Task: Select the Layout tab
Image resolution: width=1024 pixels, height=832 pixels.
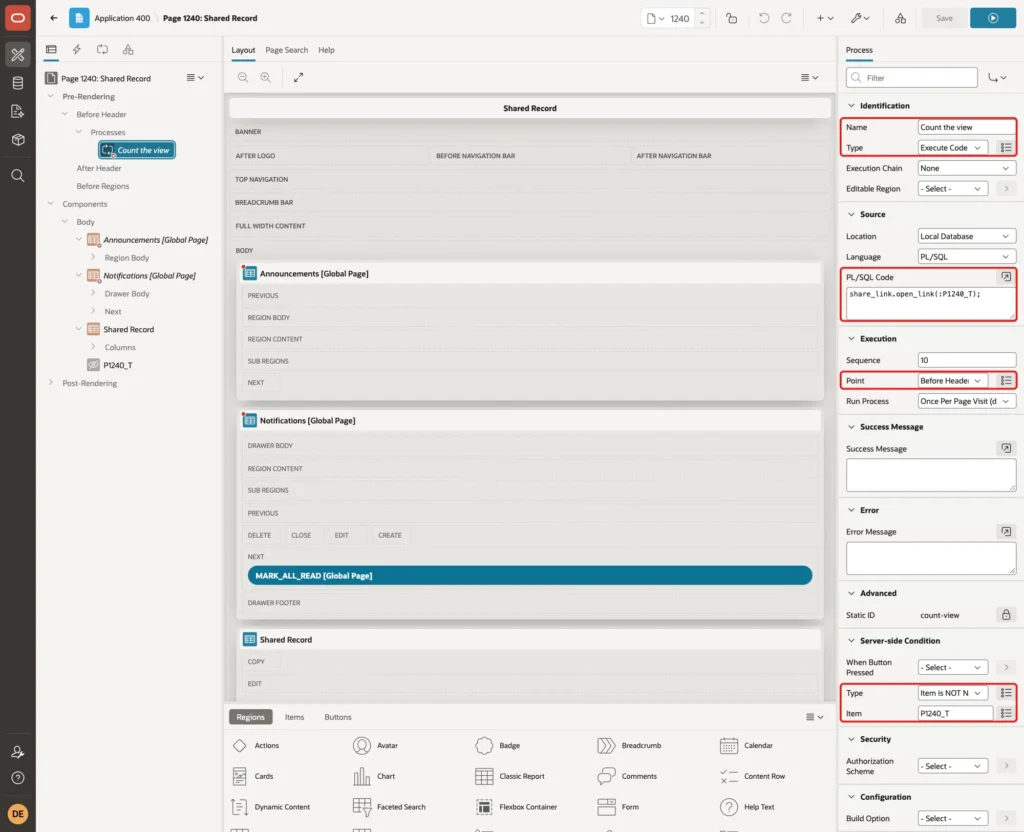Action: 243,50
